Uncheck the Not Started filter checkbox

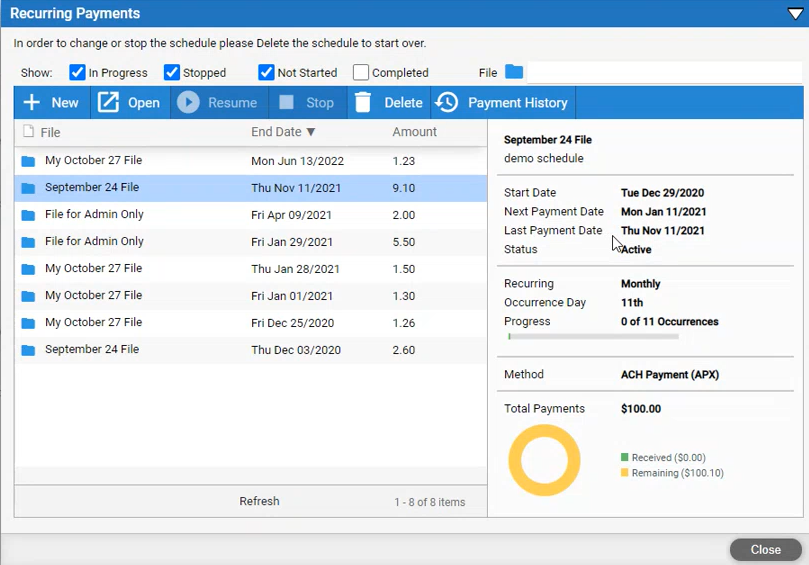point(266,72)
